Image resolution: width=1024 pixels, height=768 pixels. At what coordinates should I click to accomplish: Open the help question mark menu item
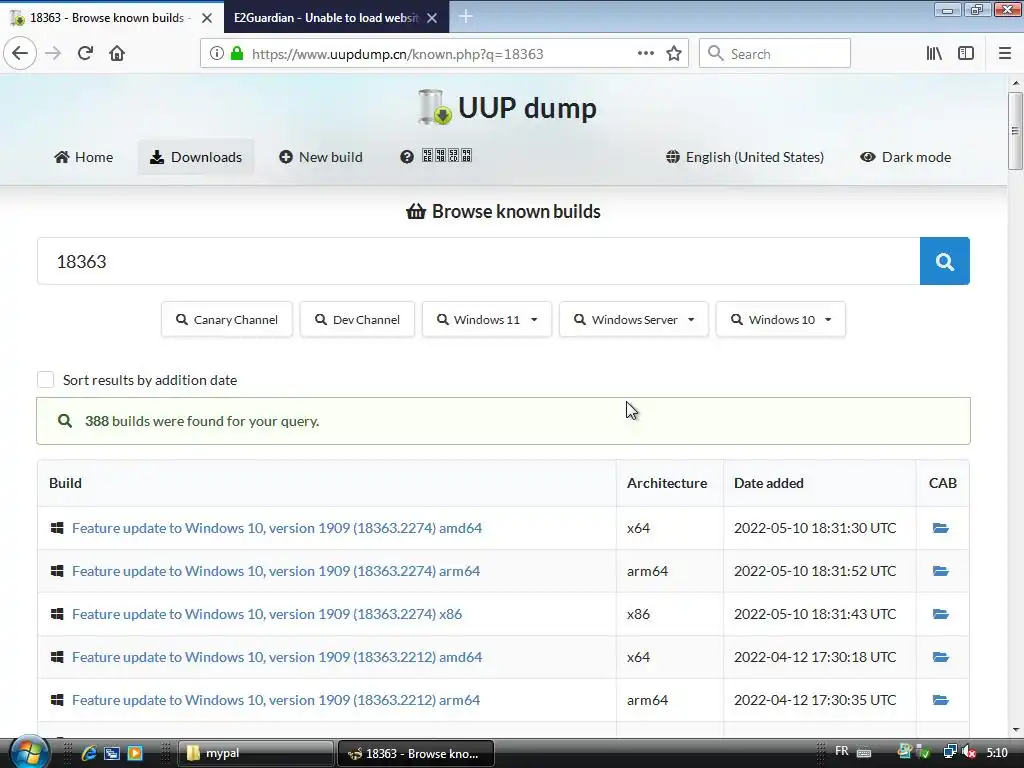(x=436, y=157)
